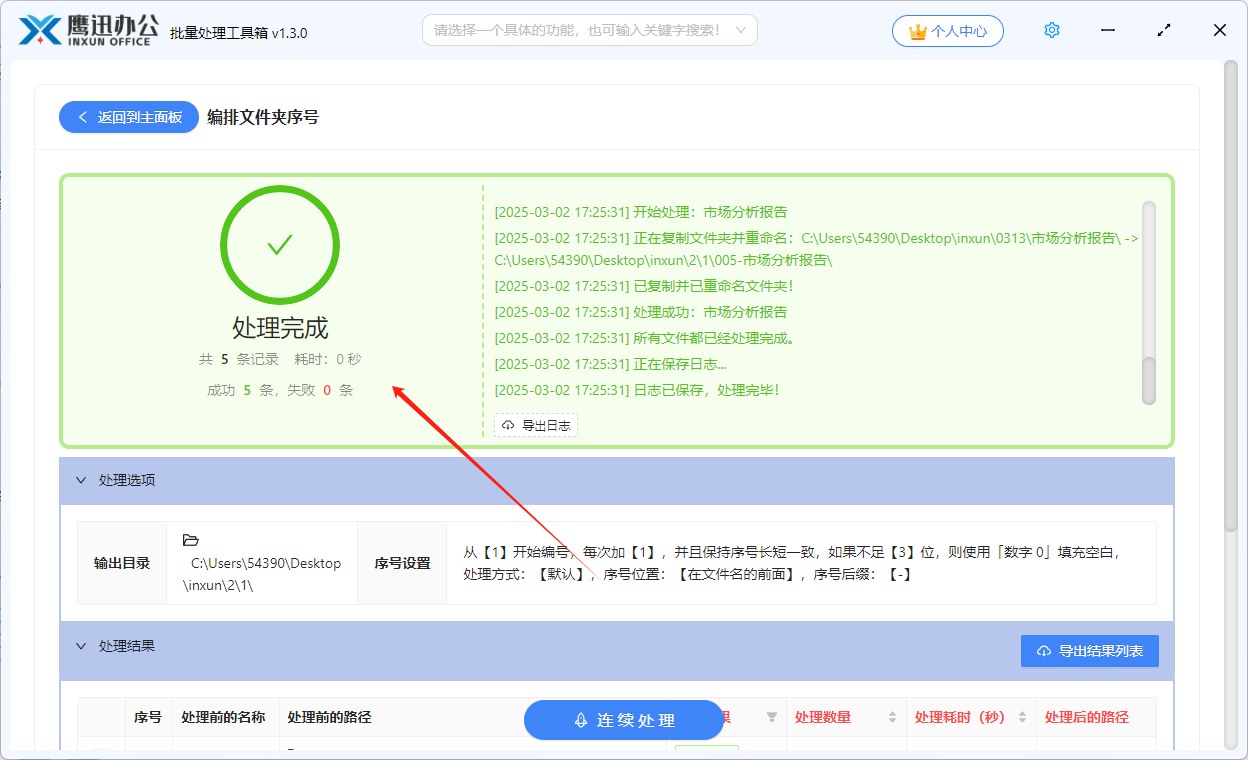Viewport: 1248px width, 760px height.
Task: Click the 输出目录 label cell
Action: (122, 563)
